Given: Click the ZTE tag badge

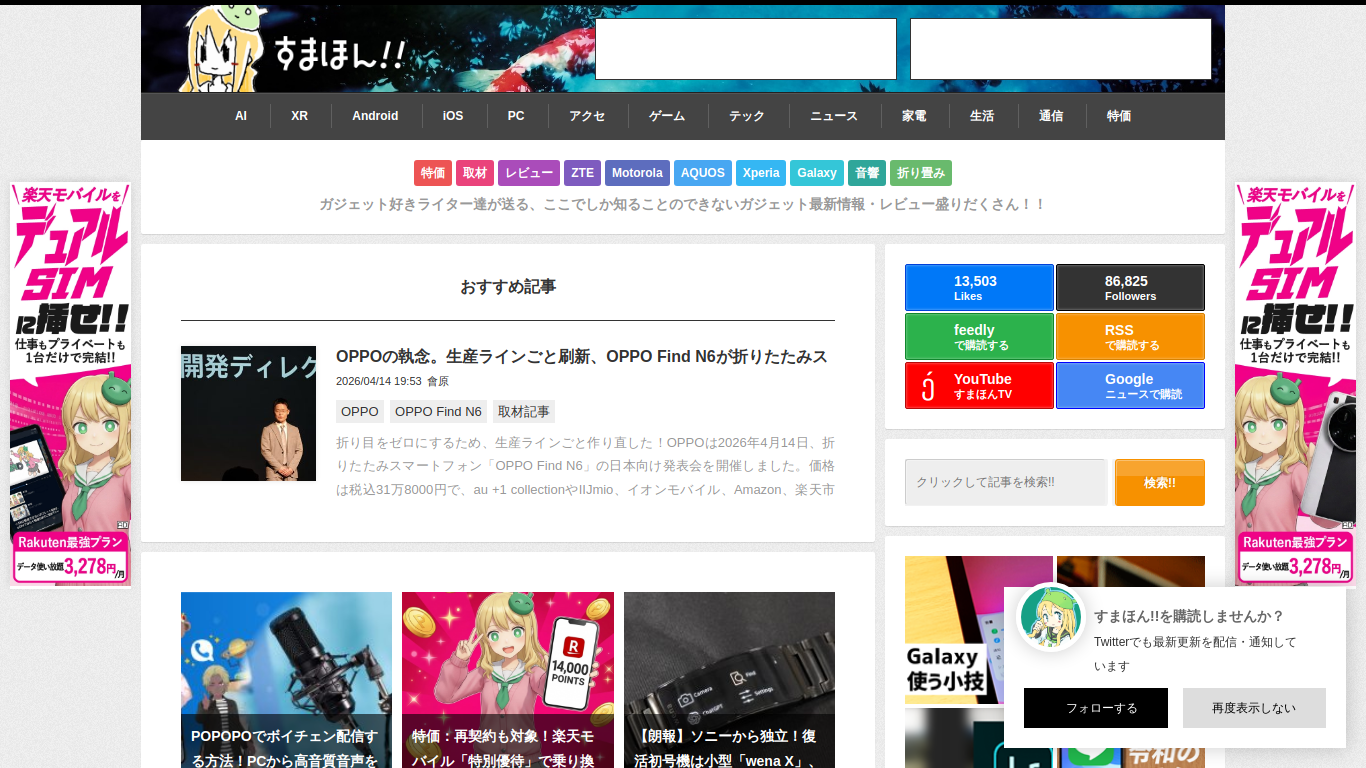Looking at the screenshot, I should [x=582, y=173].
